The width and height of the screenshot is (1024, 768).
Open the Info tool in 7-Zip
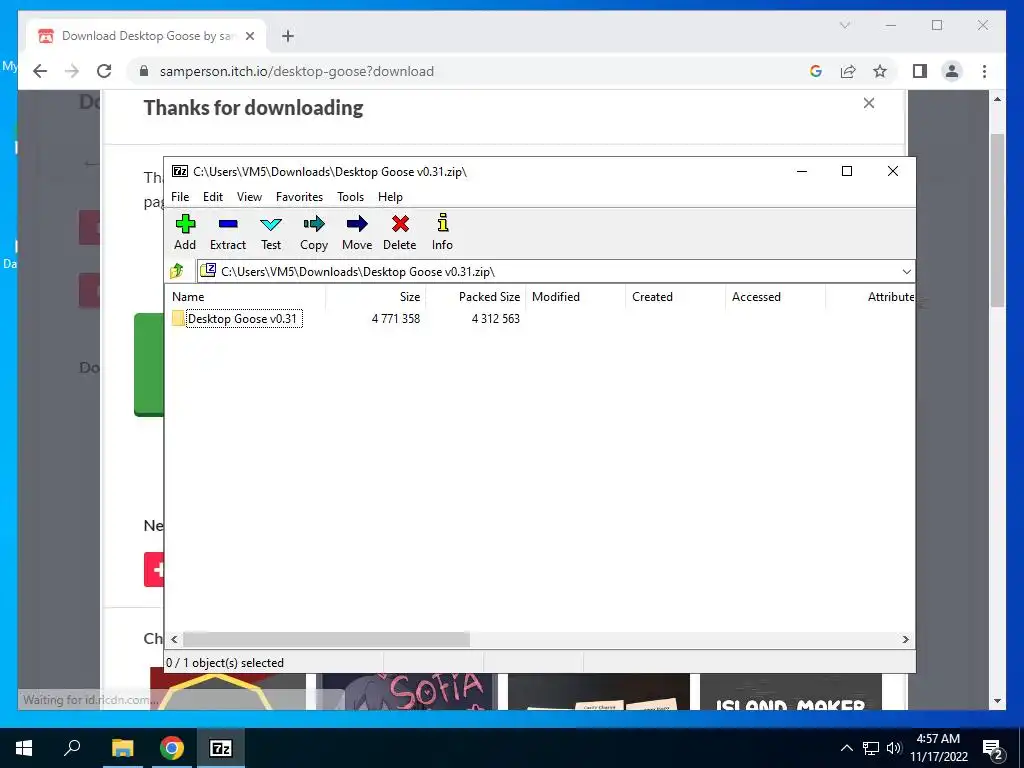[442, 232]
